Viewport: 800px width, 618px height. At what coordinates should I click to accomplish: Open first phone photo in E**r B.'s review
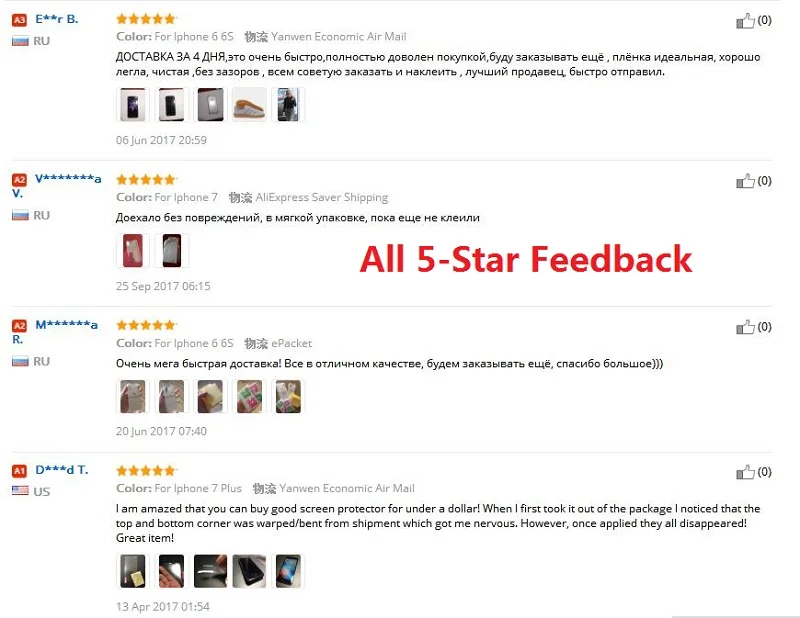point(133,105)
